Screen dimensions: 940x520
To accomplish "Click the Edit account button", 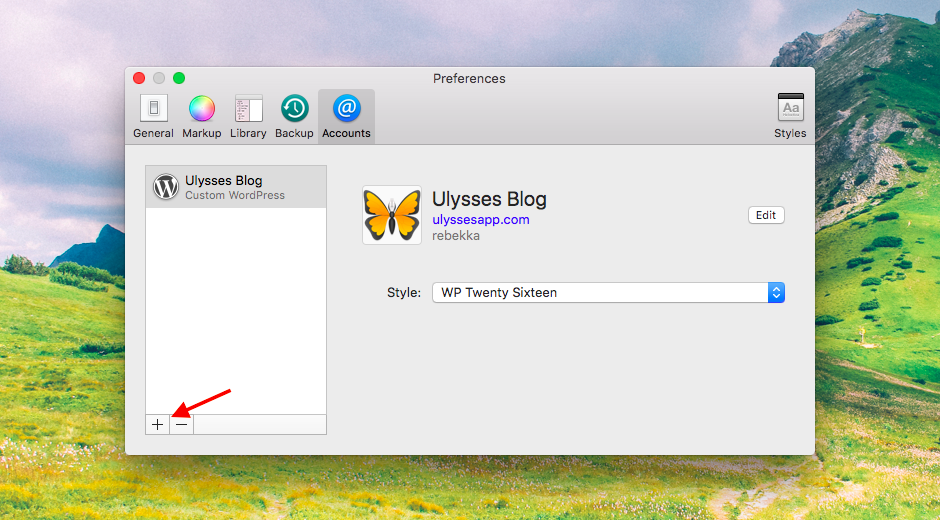I will click(x=766, y=215).
